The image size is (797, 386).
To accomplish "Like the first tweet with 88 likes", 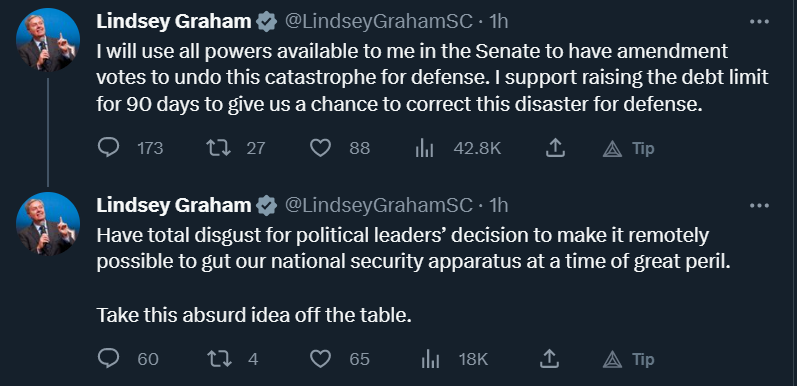I will tap(320, 148).
